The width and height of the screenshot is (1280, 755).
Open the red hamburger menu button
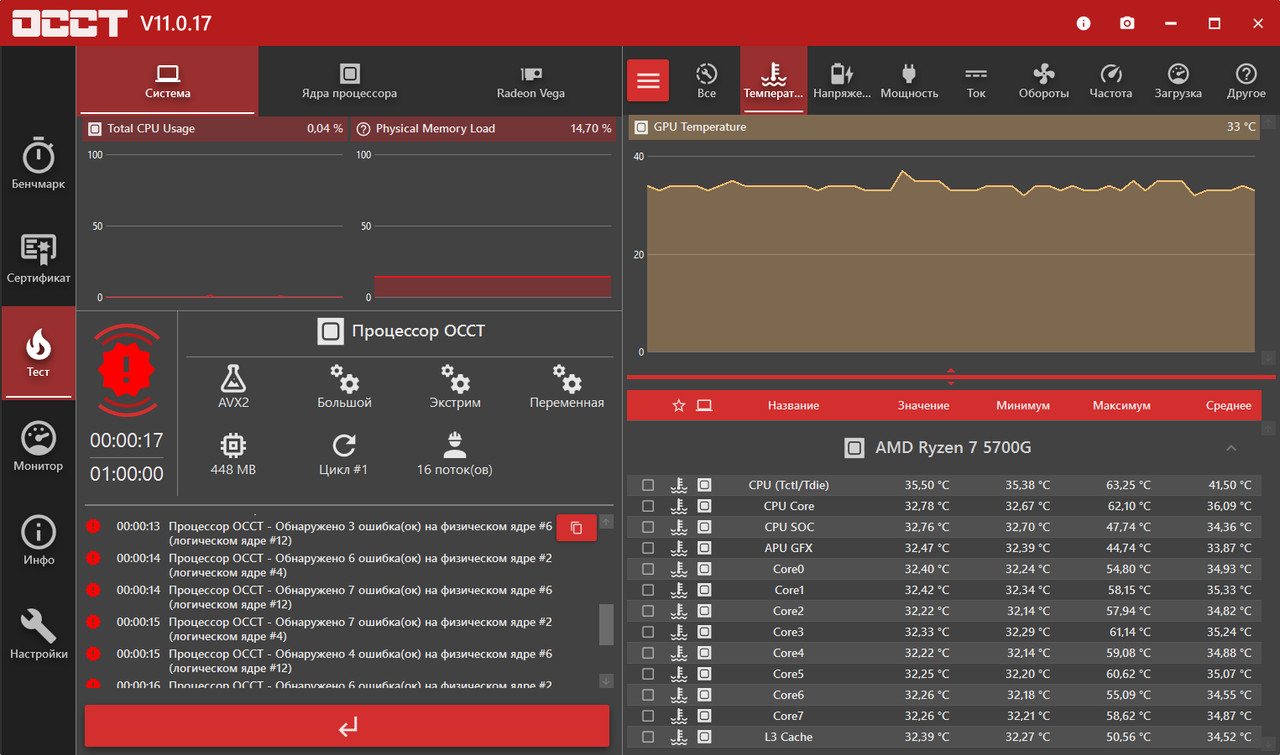[648, 80]
